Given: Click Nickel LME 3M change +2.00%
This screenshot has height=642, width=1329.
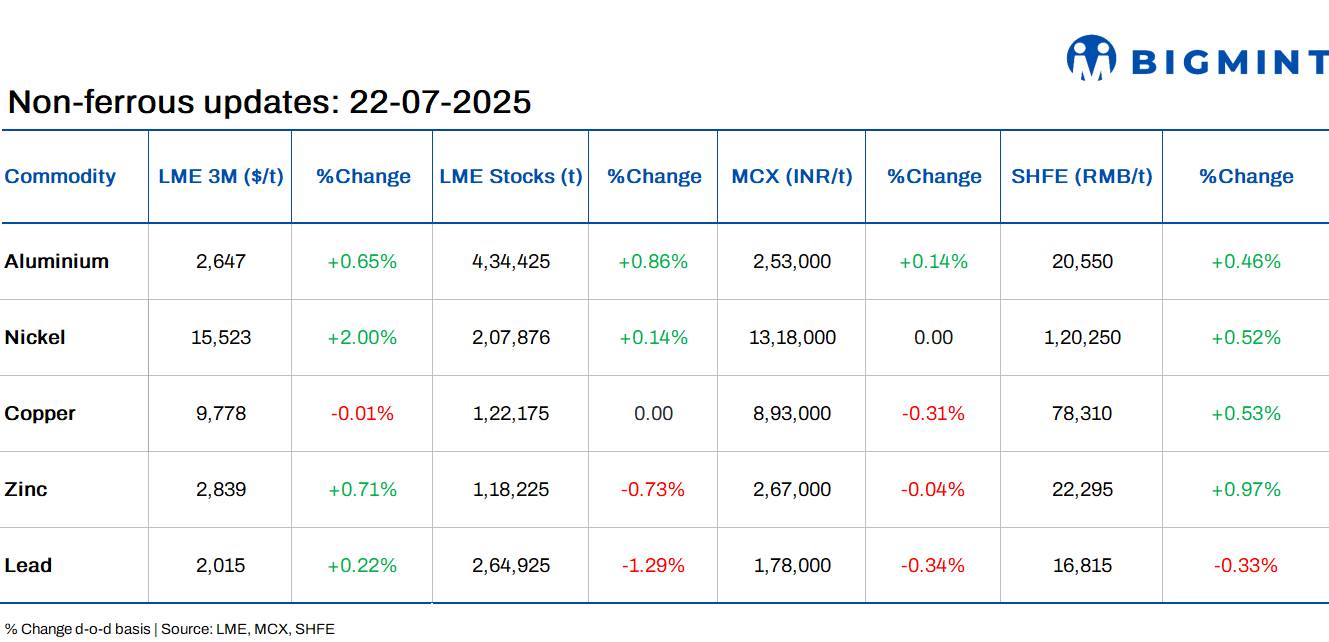Looking at the screenshot, I should 362,337.
